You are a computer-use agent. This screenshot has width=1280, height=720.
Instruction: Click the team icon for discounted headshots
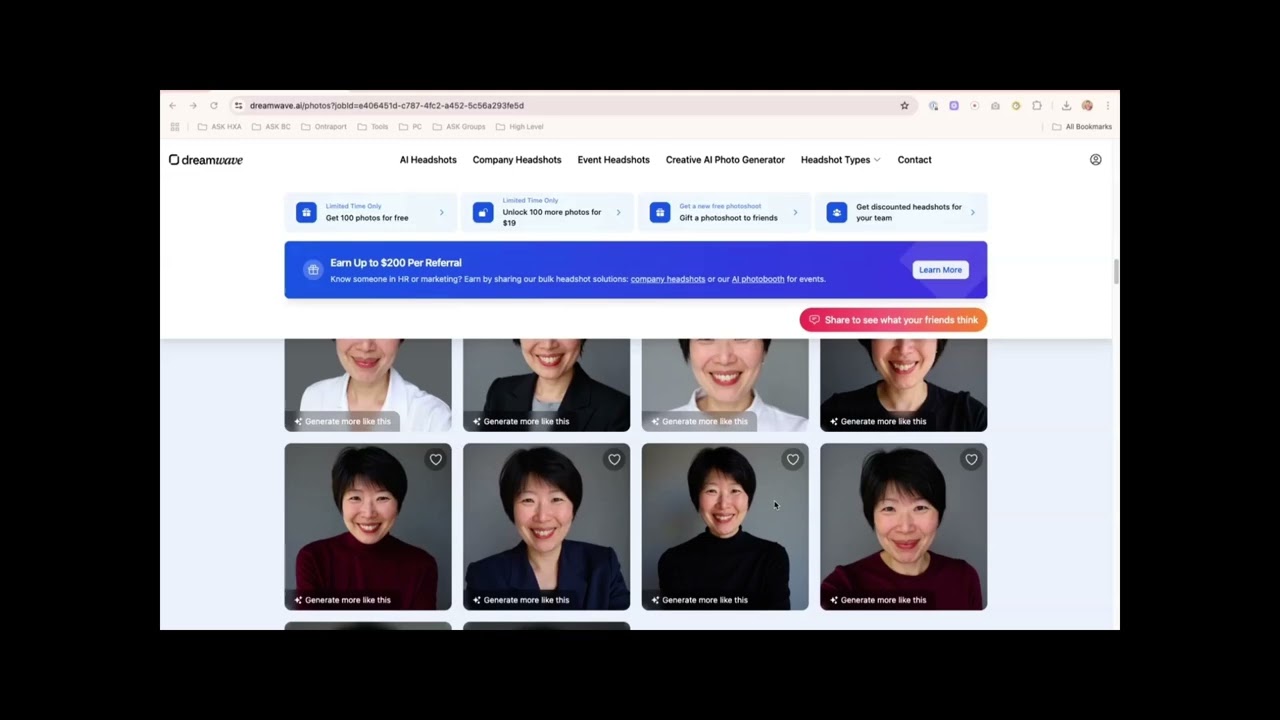pos(837,212)
